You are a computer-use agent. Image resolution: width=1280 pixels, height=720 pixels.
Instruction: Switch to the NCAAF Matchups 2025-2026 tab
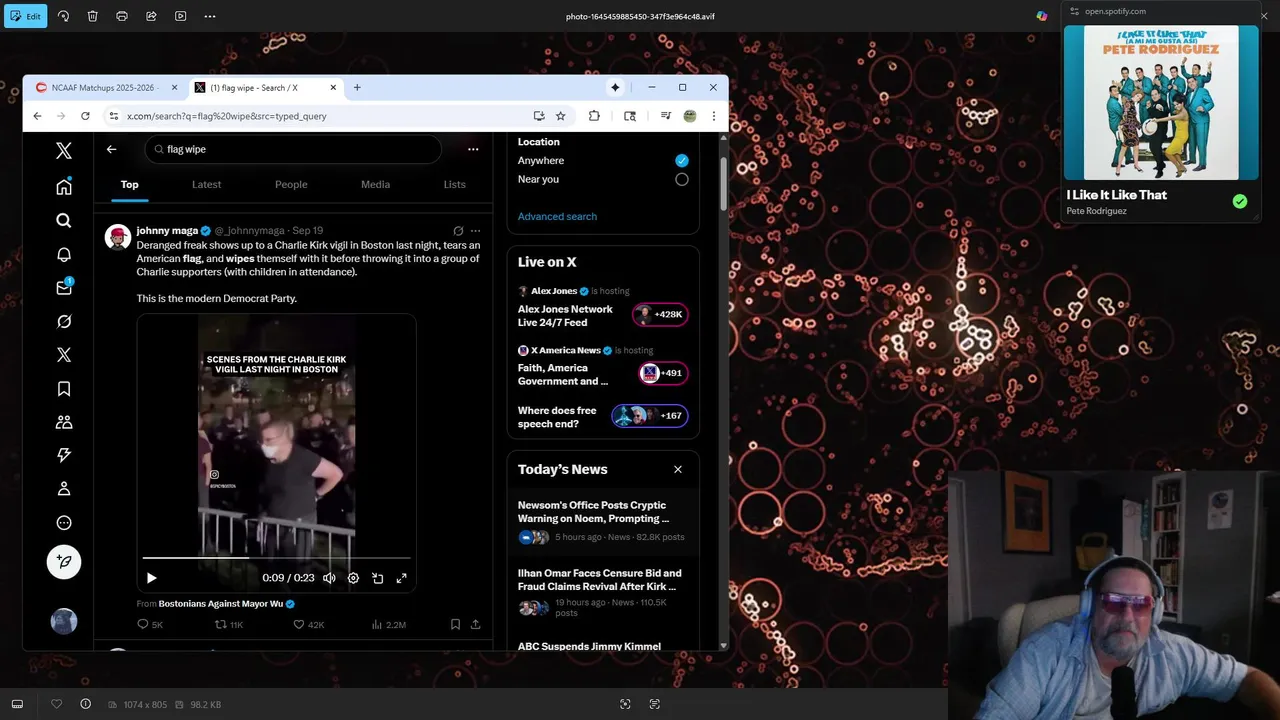(105, 88)
